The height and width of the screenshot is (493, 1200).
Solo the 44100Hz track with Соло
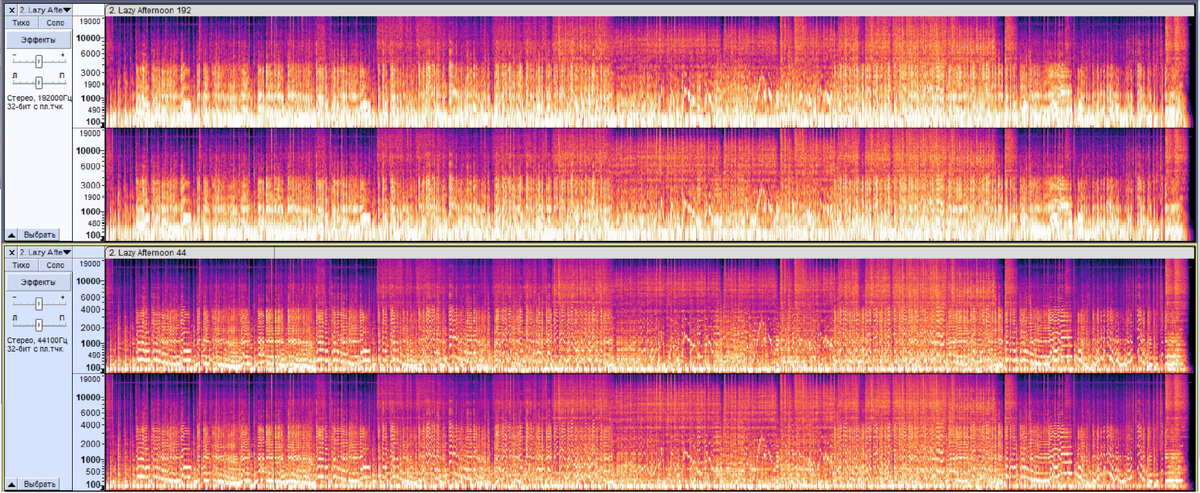coord(55,265)
